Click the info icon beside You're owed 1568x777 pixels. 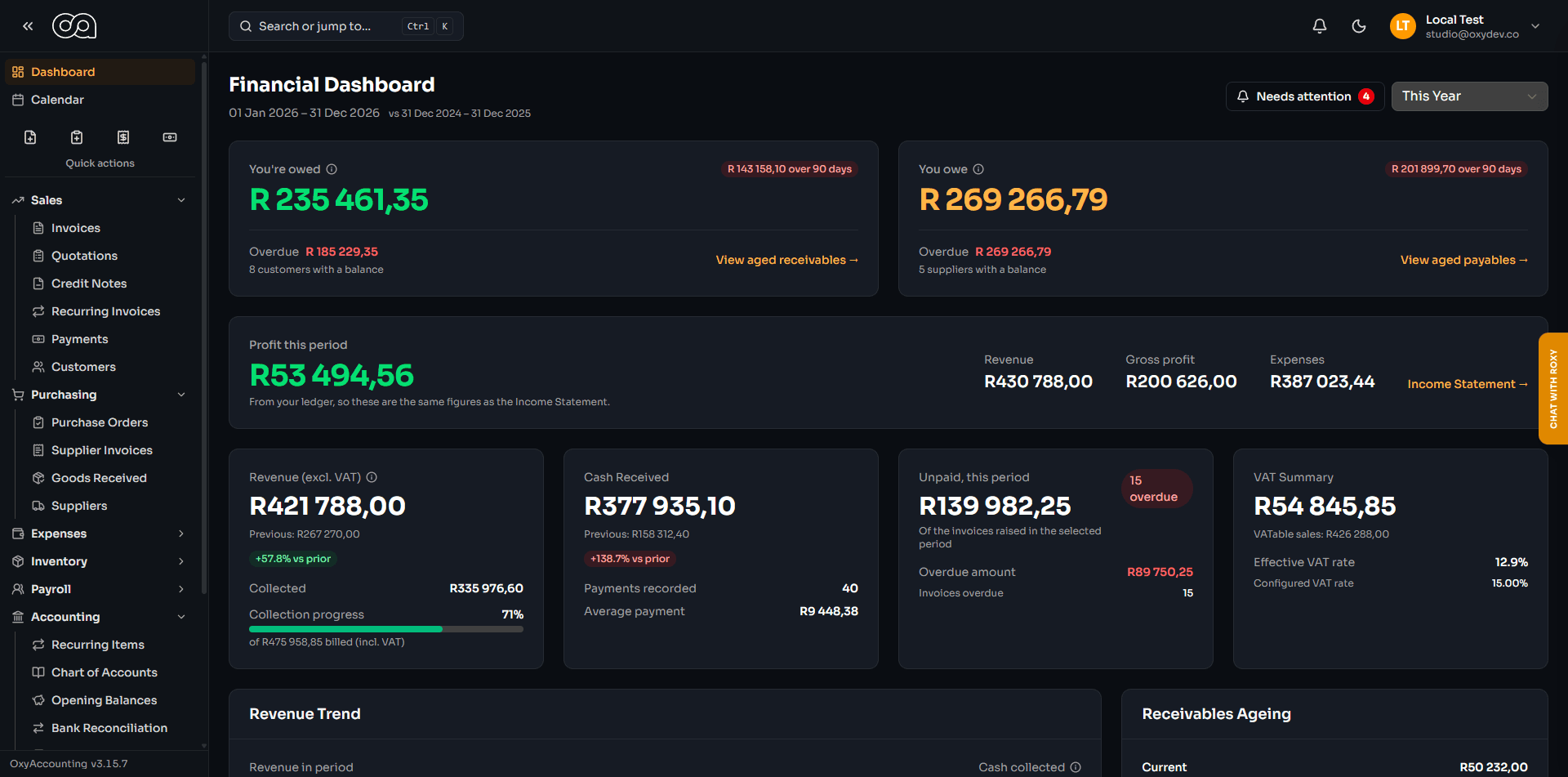[x=332, y=169]
